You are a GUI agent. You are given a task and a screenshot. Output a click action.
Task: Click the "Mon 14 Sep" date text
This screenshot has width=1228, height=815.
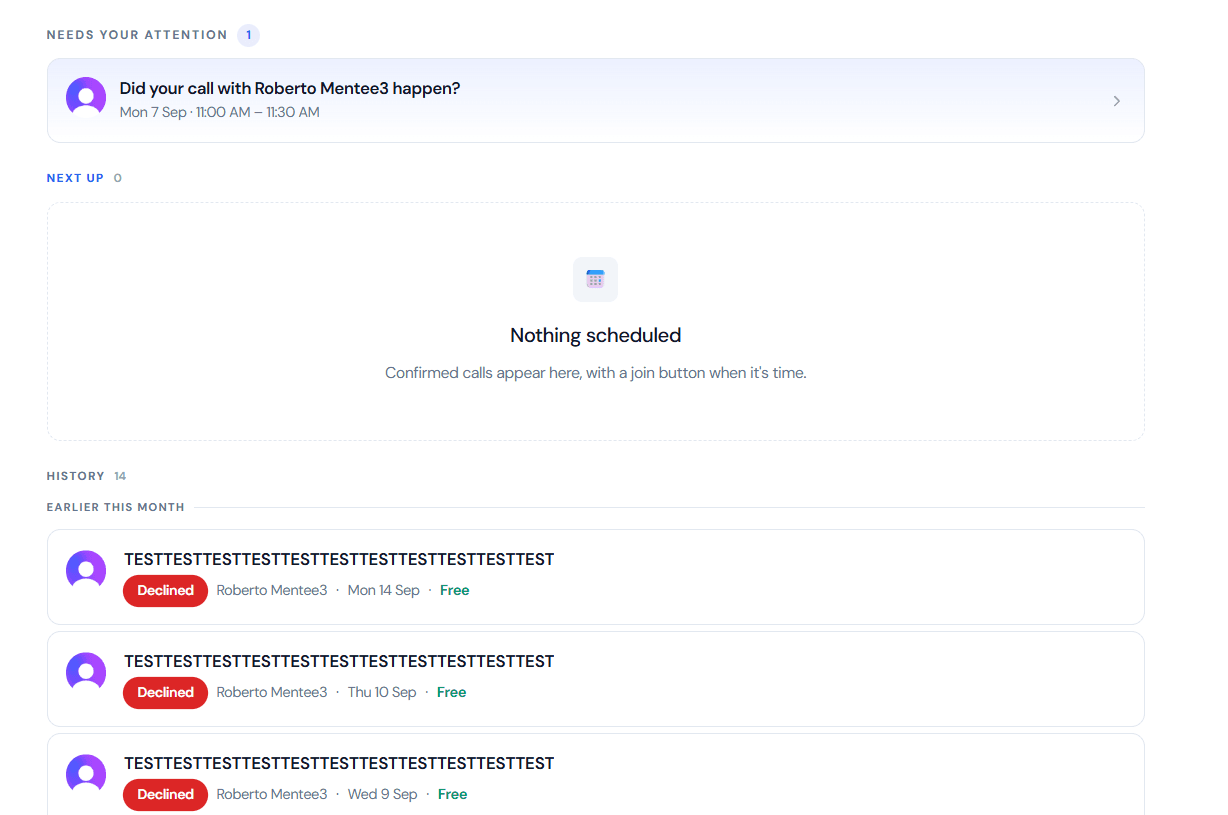click(x=384, y=590)
